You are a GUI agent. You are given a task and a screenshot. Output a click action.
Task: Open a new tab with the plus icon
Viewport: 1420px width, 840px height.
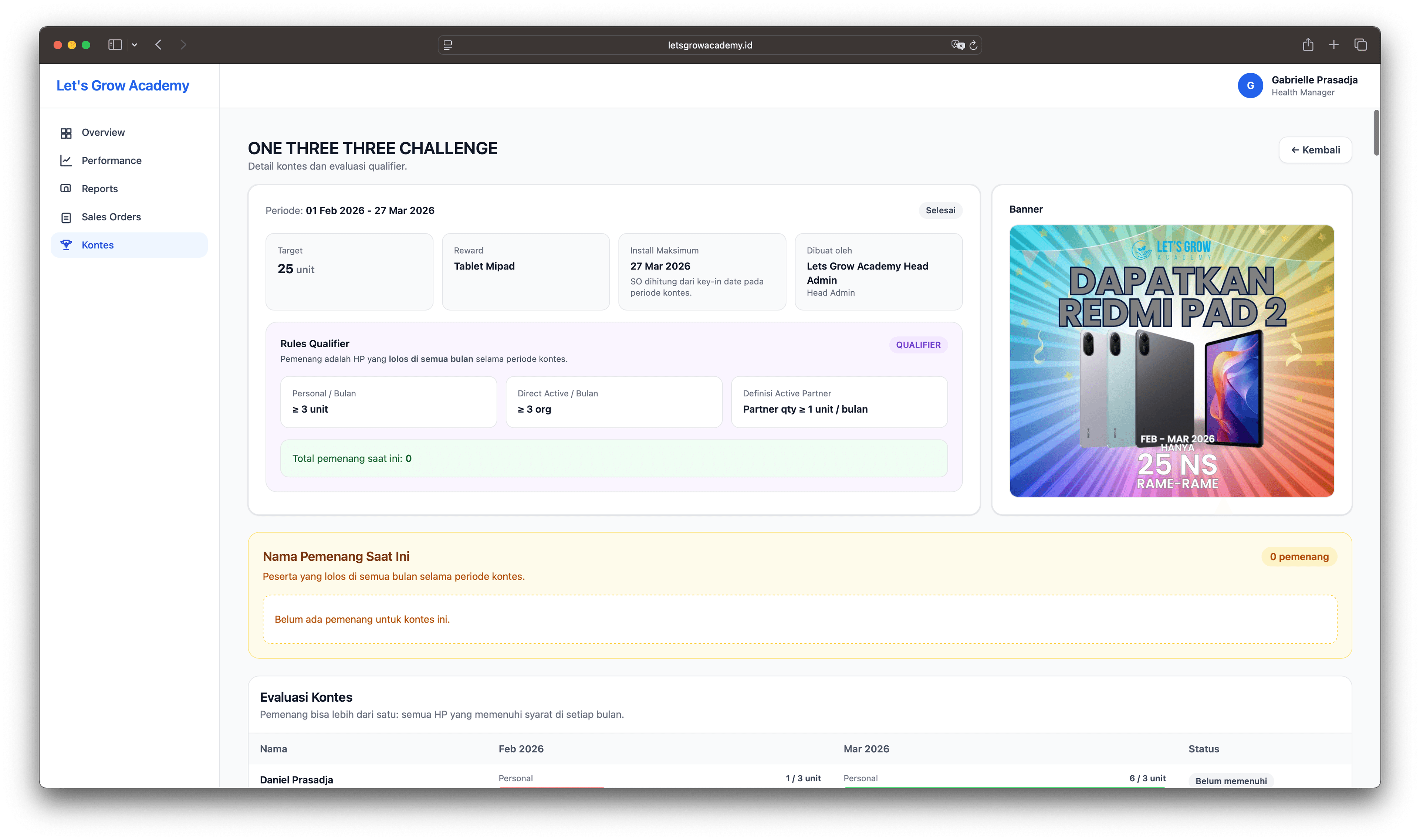point(1334,45)
